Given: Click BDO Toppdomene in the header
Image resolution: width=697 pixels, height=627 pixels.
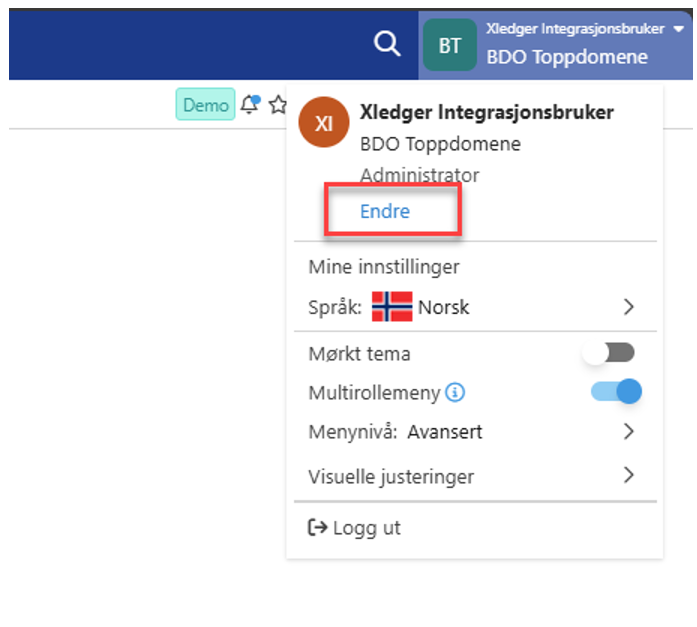Looking at the screenshot, I should coord(567,57).
